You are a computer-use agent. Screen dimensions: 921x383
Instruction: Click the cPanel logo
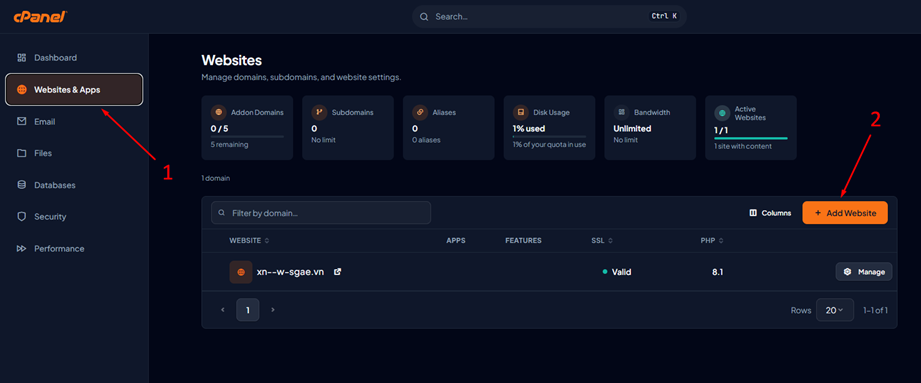(41, 17)
